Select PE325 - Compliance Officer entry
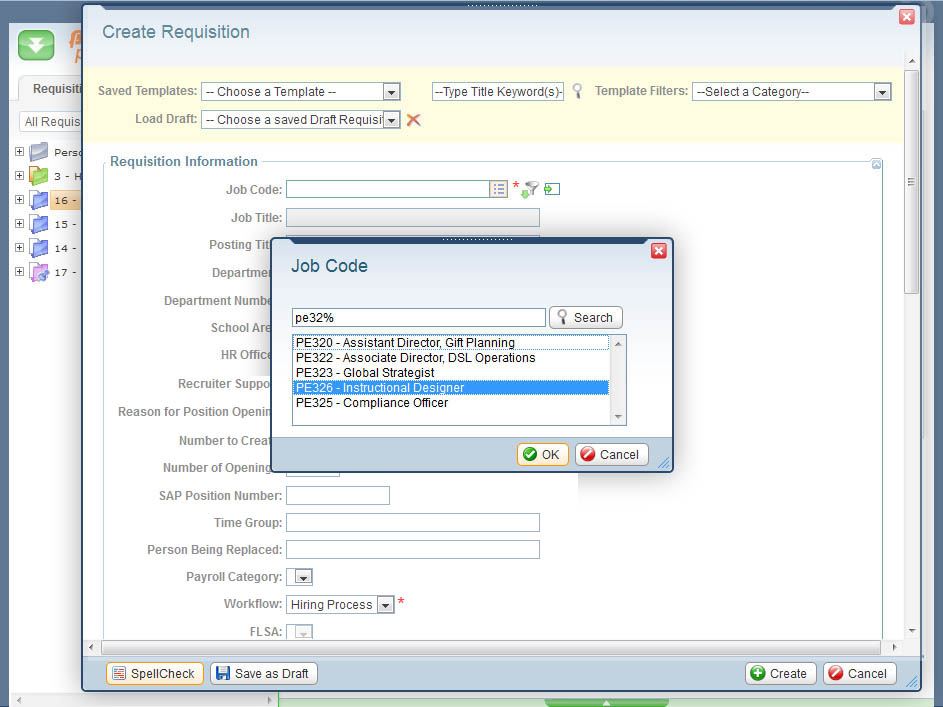 (x=372, y=403)
